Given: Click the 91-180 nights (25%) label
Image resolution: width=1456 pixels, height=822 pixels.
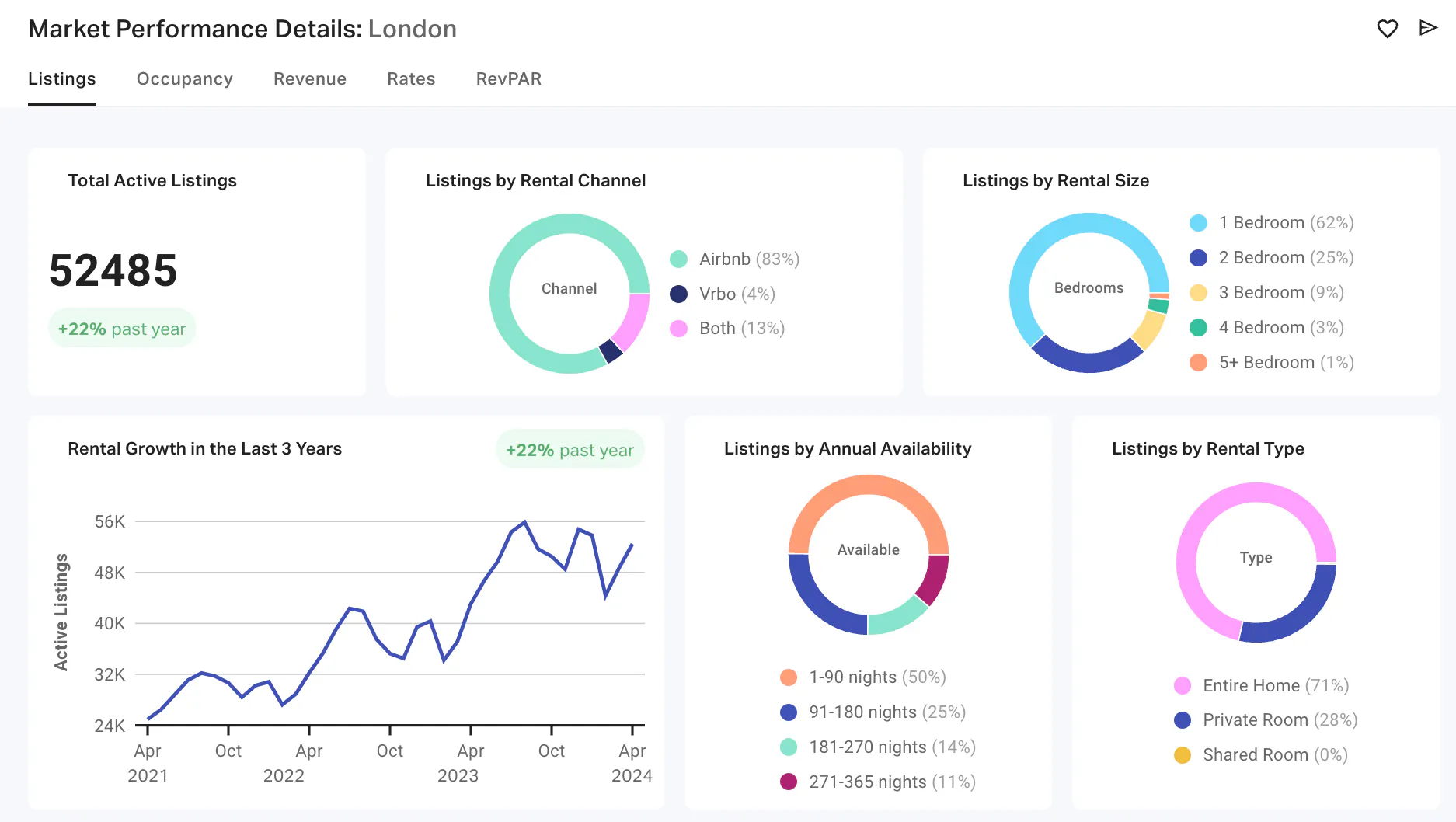Looking at the screenshot, I should pyautogui.click(x=887, y=712).
